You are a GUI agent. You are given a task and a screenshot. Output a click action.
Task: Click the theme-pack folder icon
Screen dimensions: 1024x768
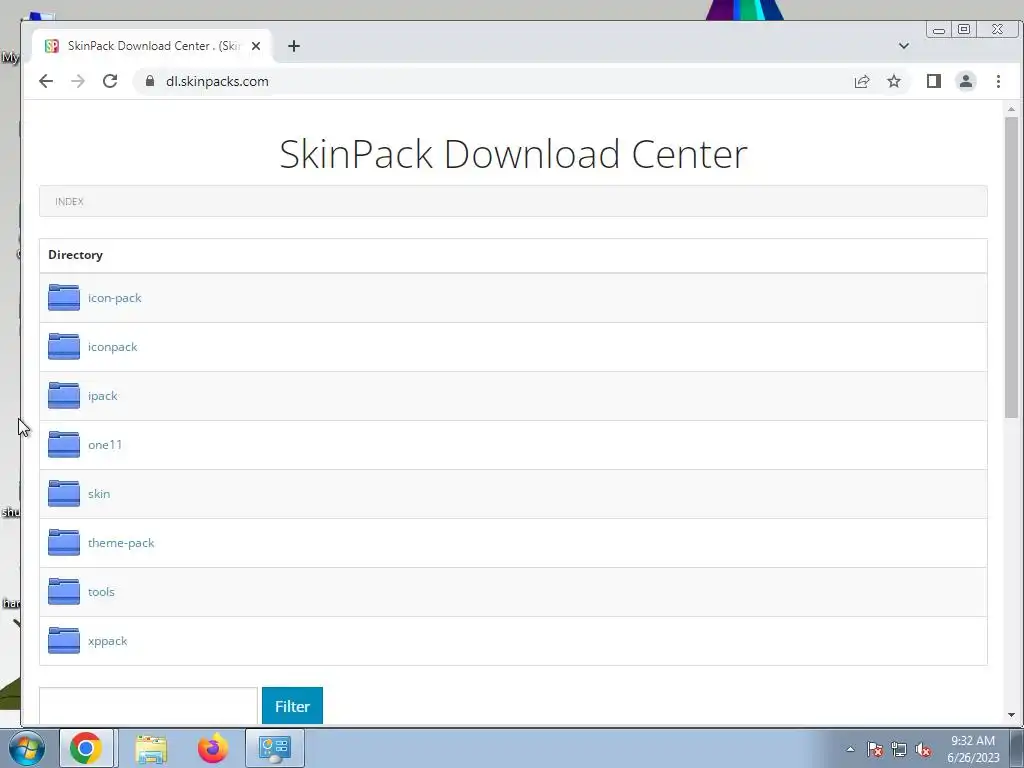(64, 542)
